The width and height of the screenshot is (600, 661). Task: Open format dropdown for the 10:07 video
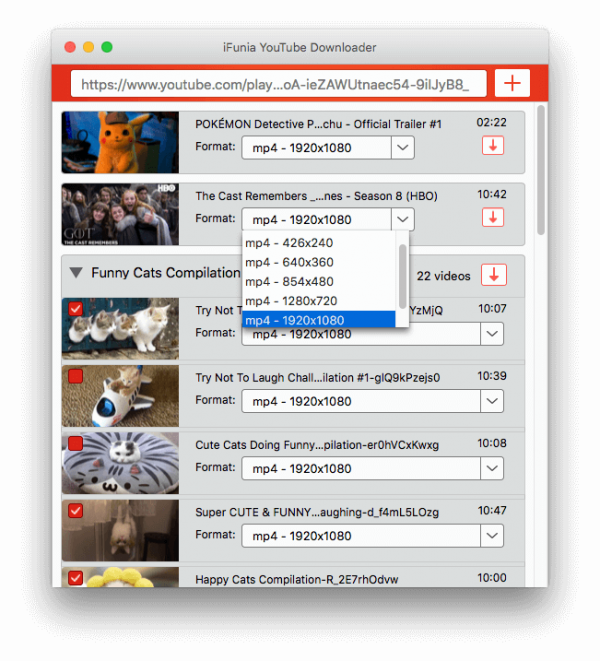[492, 334]
